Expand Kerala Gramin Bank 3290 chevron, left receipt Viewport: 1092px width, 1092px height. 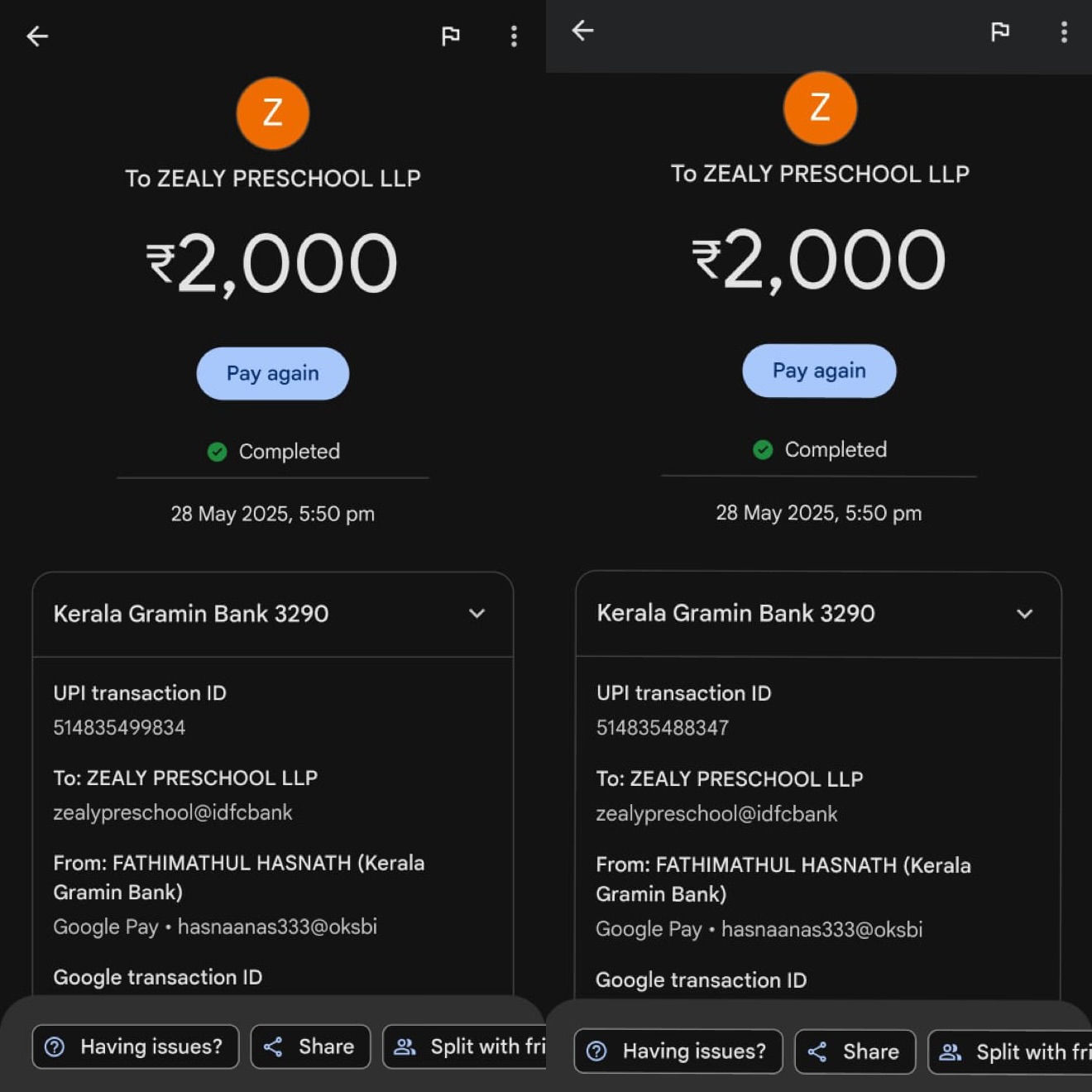click(477, 614)
